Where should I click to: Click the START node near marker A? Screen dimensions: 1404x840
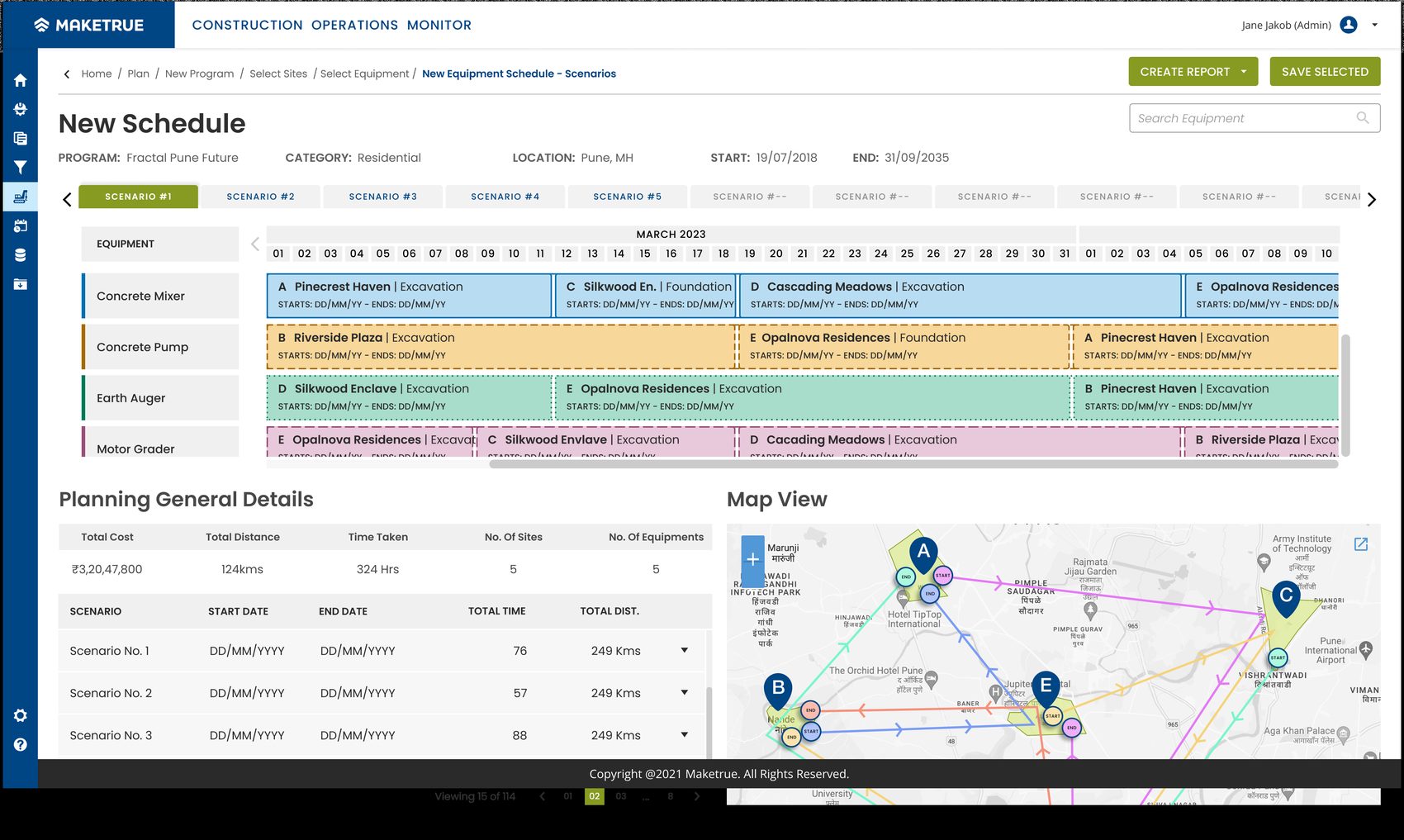pyautogui.click(x=942, y=575)
